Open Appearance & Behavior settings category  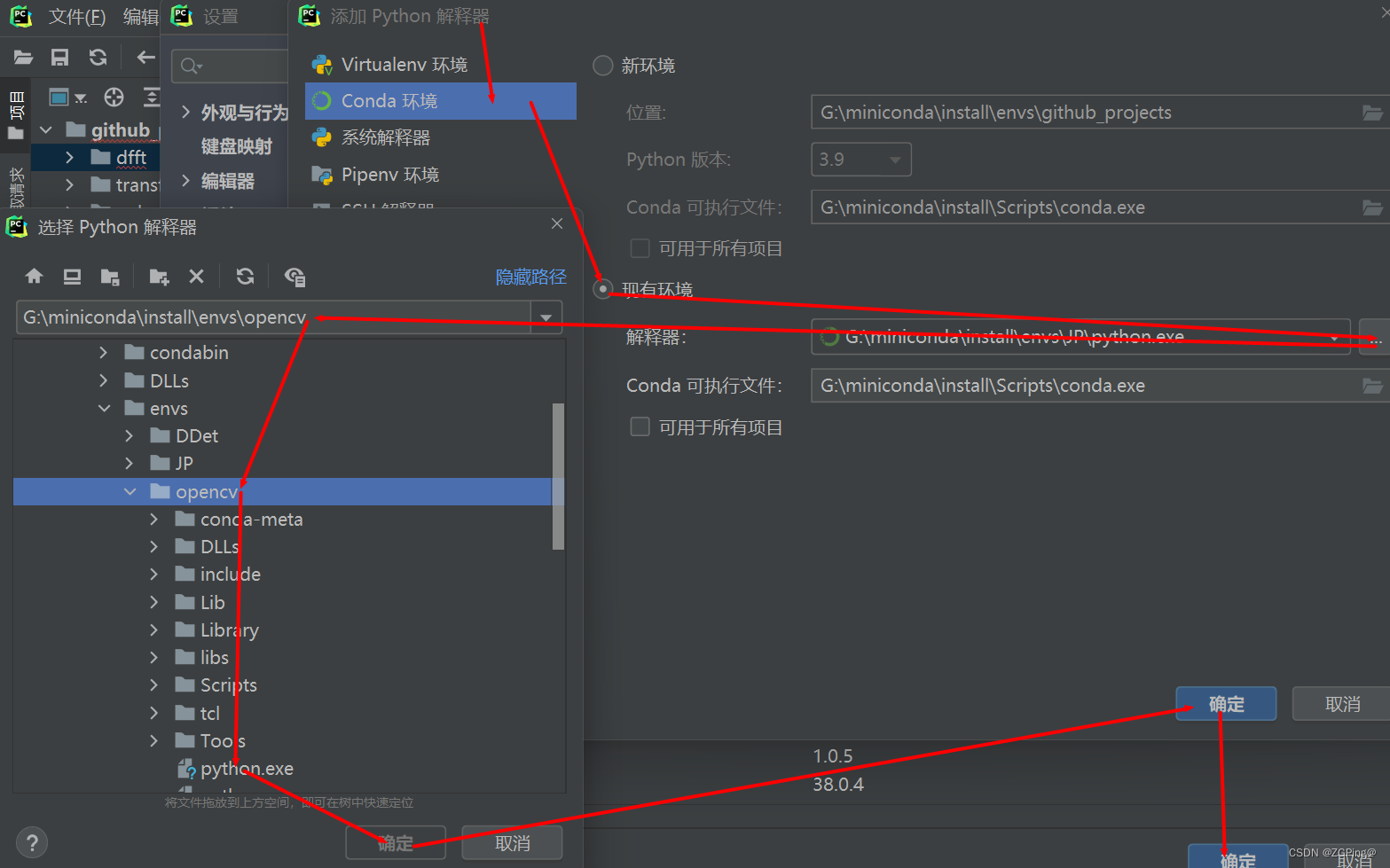pyautogui.click(x=244, y=113)
